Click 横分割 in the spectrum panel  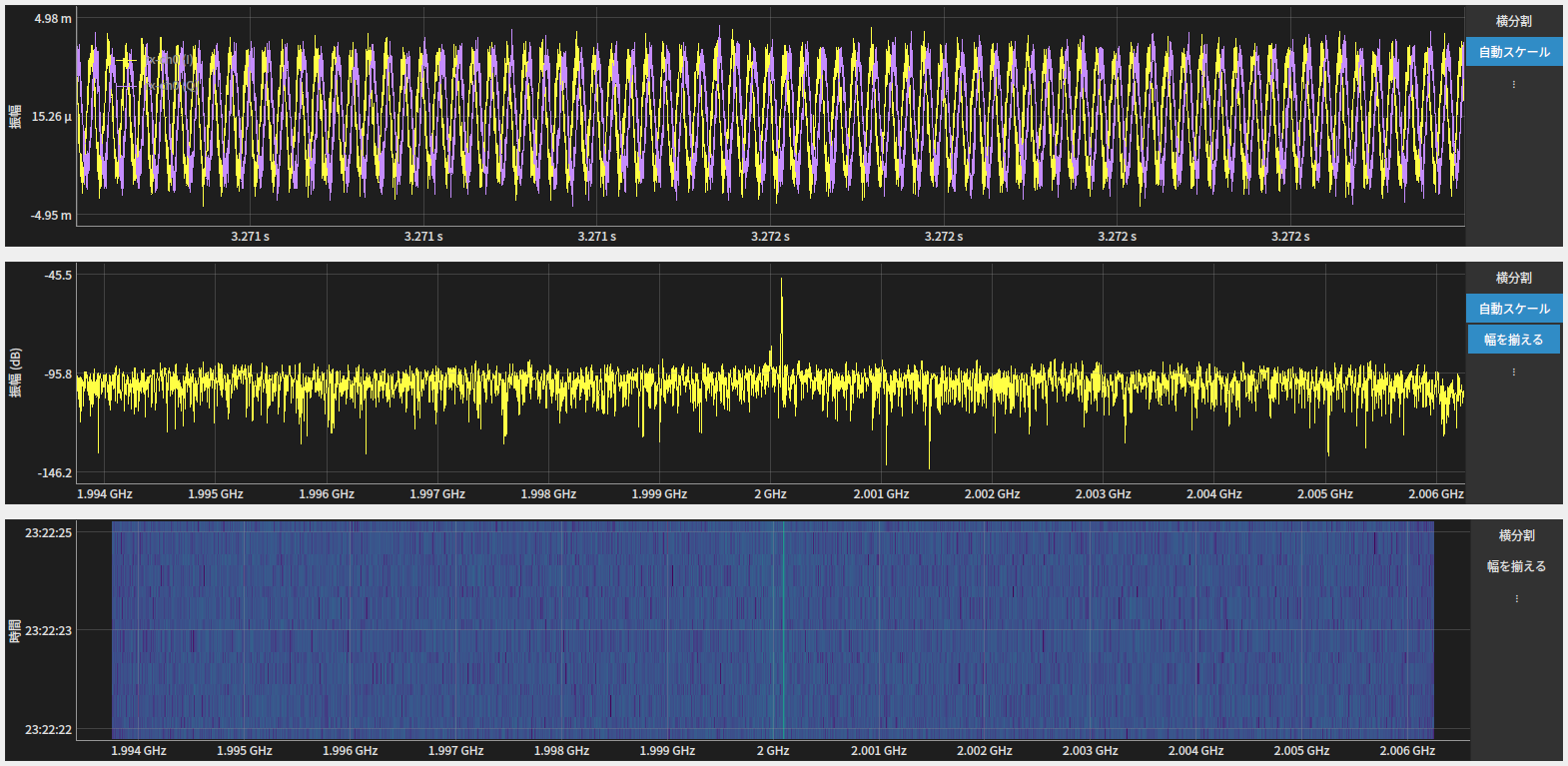tap(1514, 278)
